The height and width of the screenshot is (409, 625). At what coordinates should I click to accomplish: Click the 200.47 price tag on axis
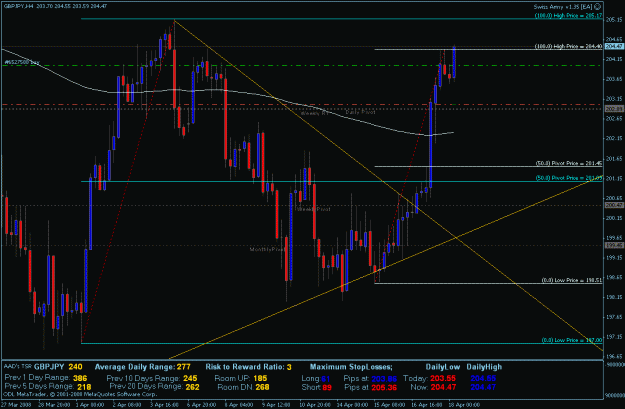(614, 205)
